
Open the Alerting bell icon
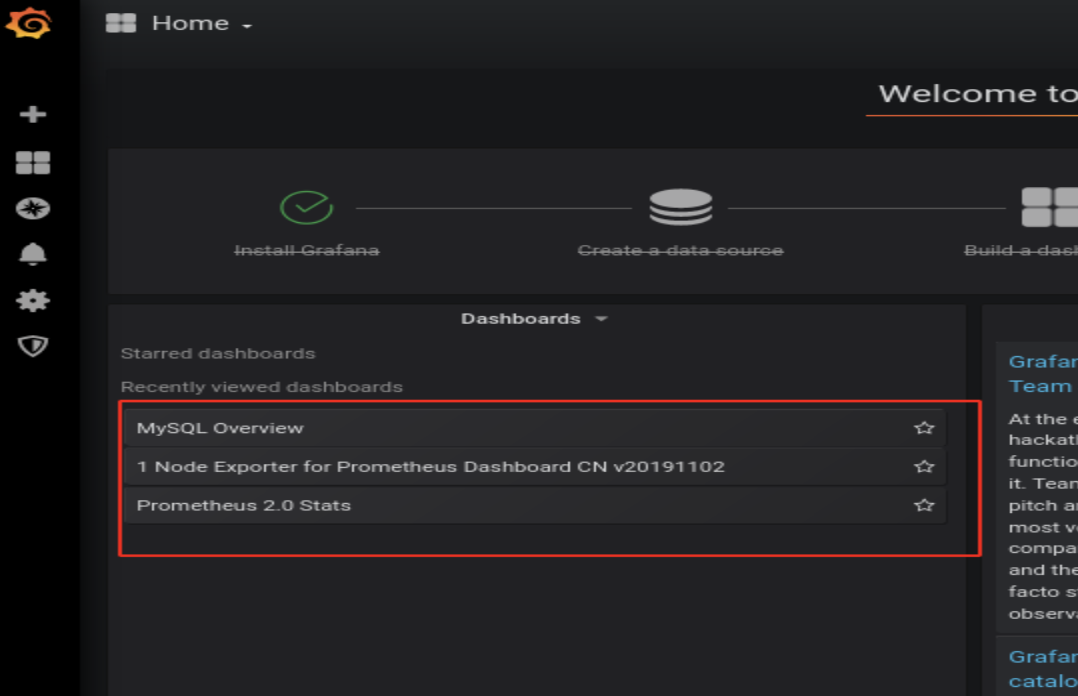(x=32, y=254)
